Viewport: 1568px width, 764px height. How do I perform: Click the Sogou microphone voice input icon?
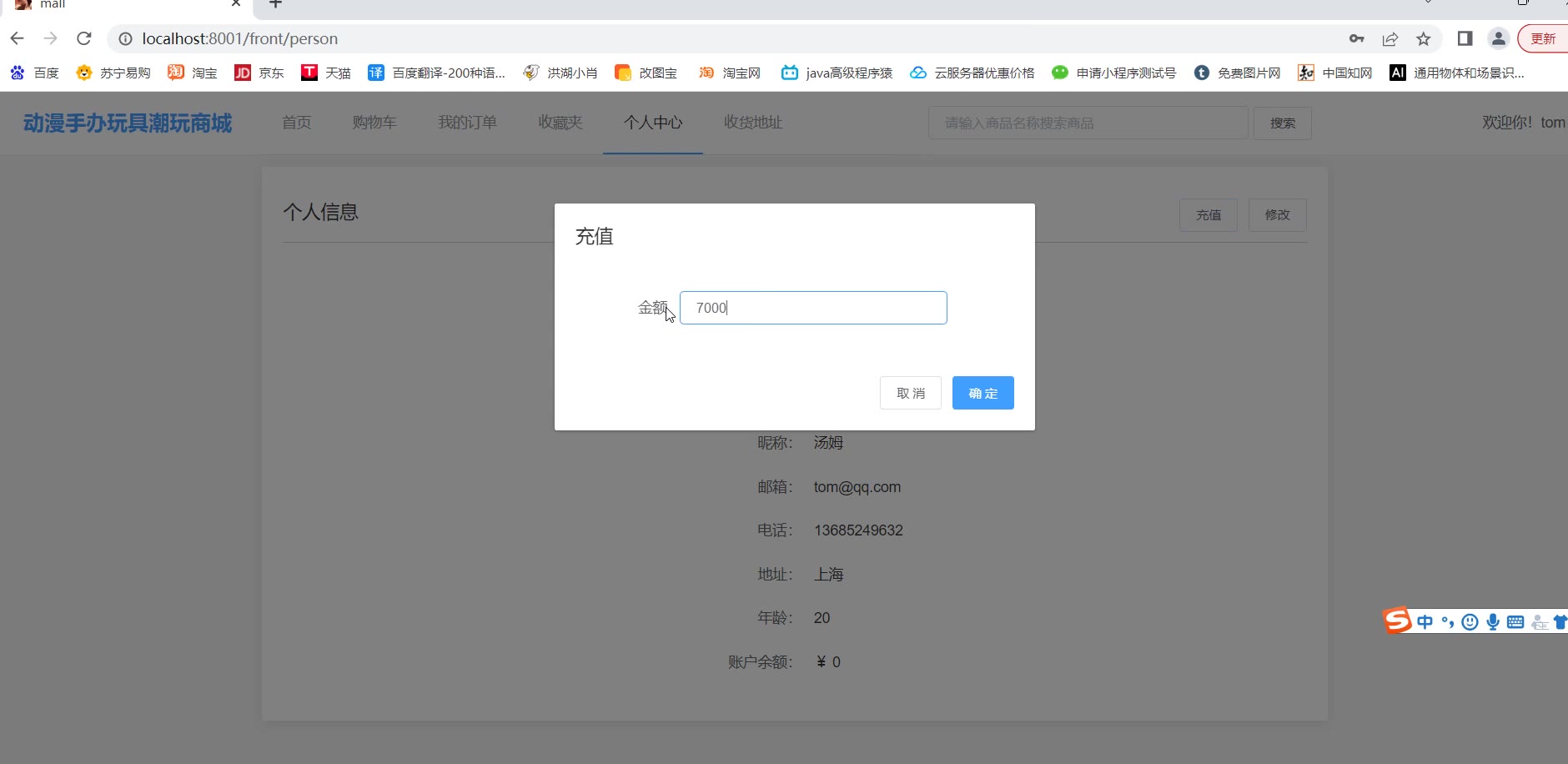click(x=1493, y=622)
